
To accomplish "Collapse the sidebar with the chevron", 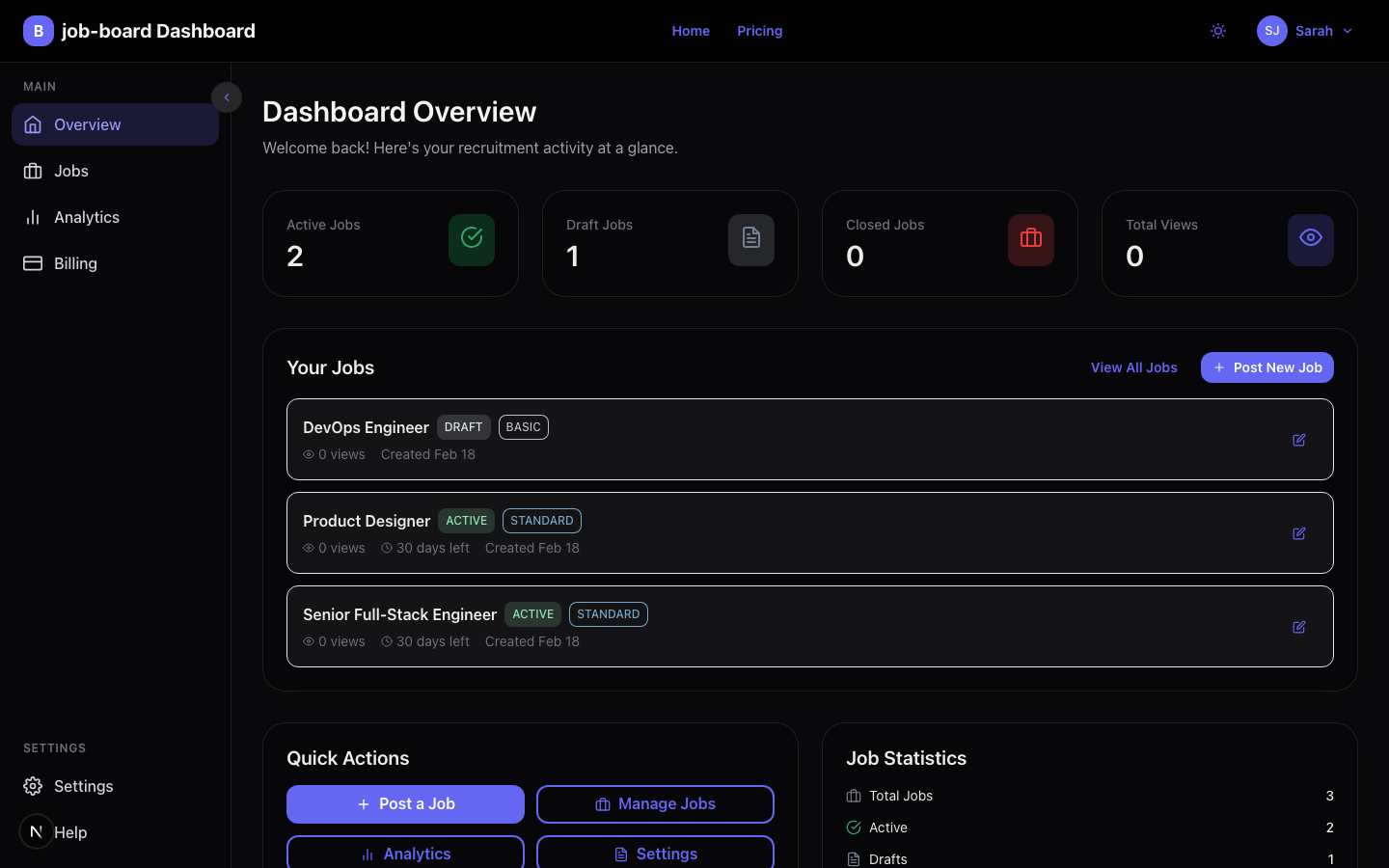I will 227,97.
